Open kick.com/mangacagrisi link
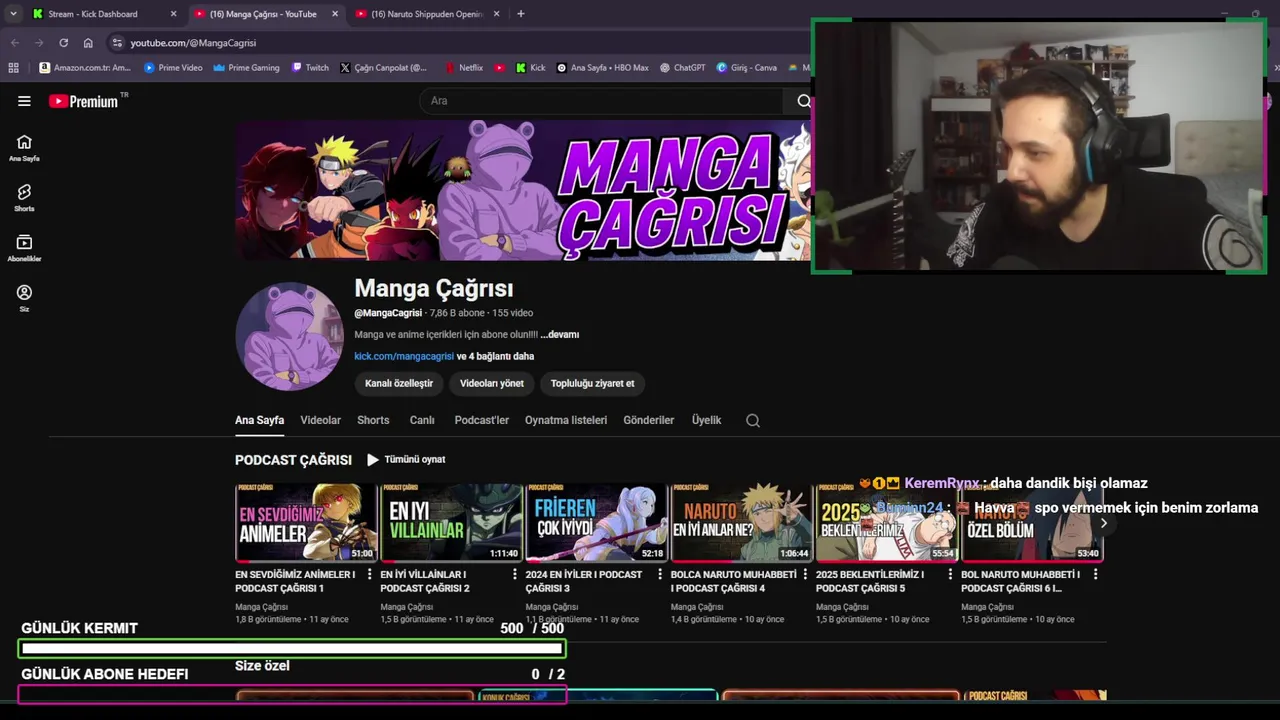The width and height of the screenshot is (1280, 720). click(404, 357)
